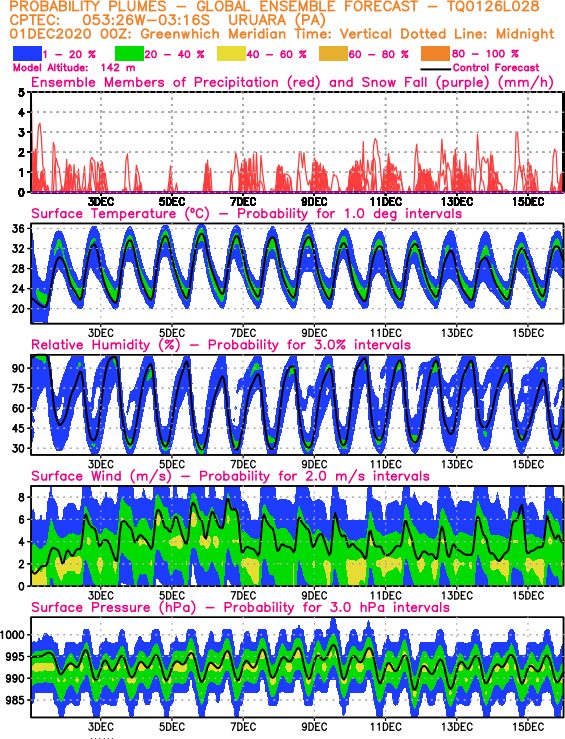The height and width of the screenshot is (739, 565).
Task: Click the Relative Humidity chart title
Action: (x=221, y=345)
